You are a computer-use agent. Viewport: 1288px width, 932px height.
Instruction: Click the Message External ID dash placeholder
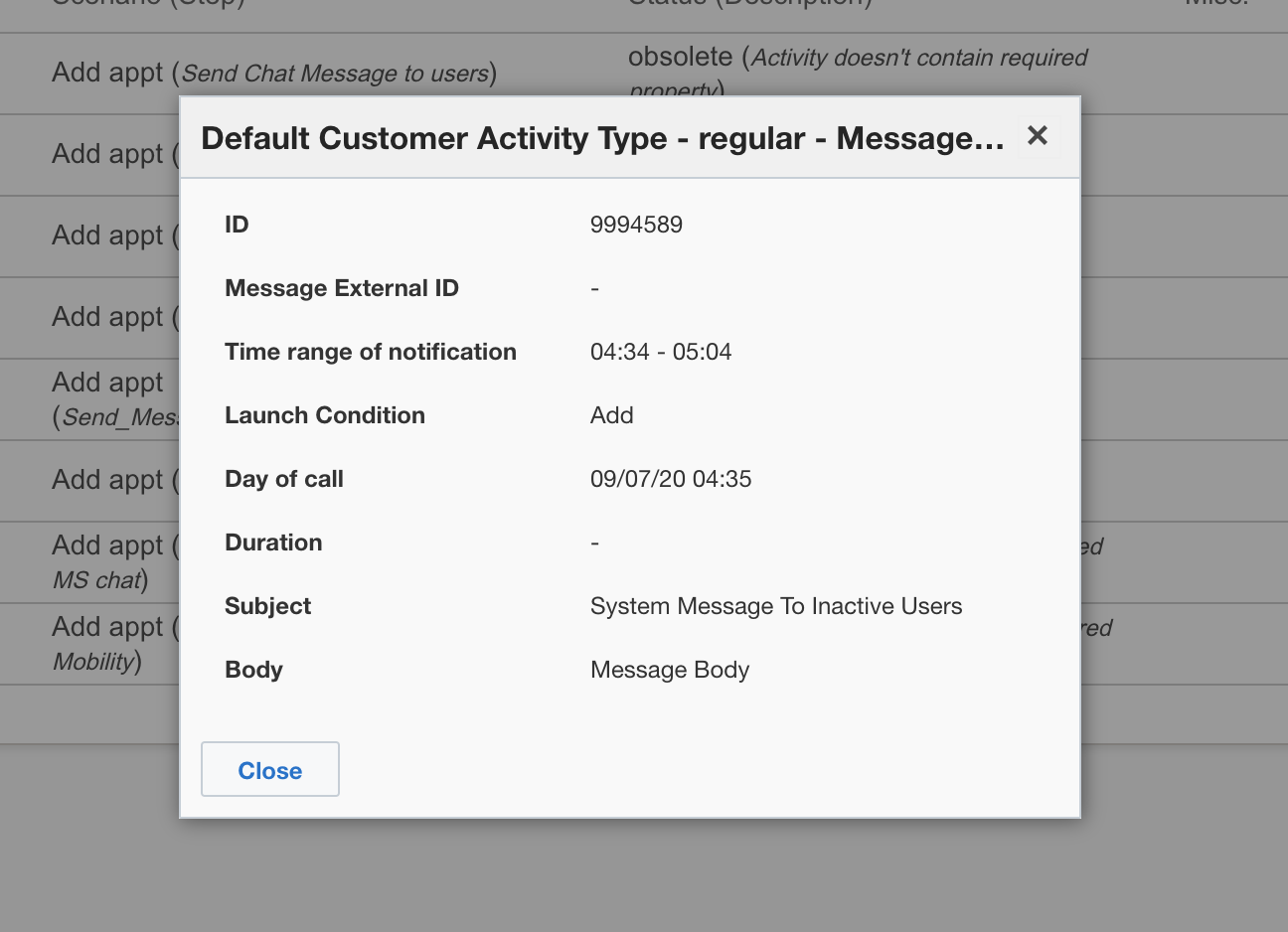click(x=594, y=288)
